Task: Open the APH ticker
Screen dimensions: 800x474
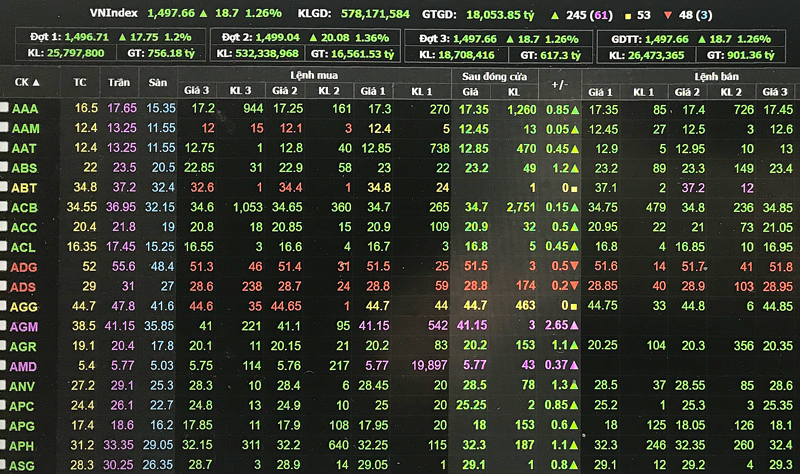Action: click(21, 446)
